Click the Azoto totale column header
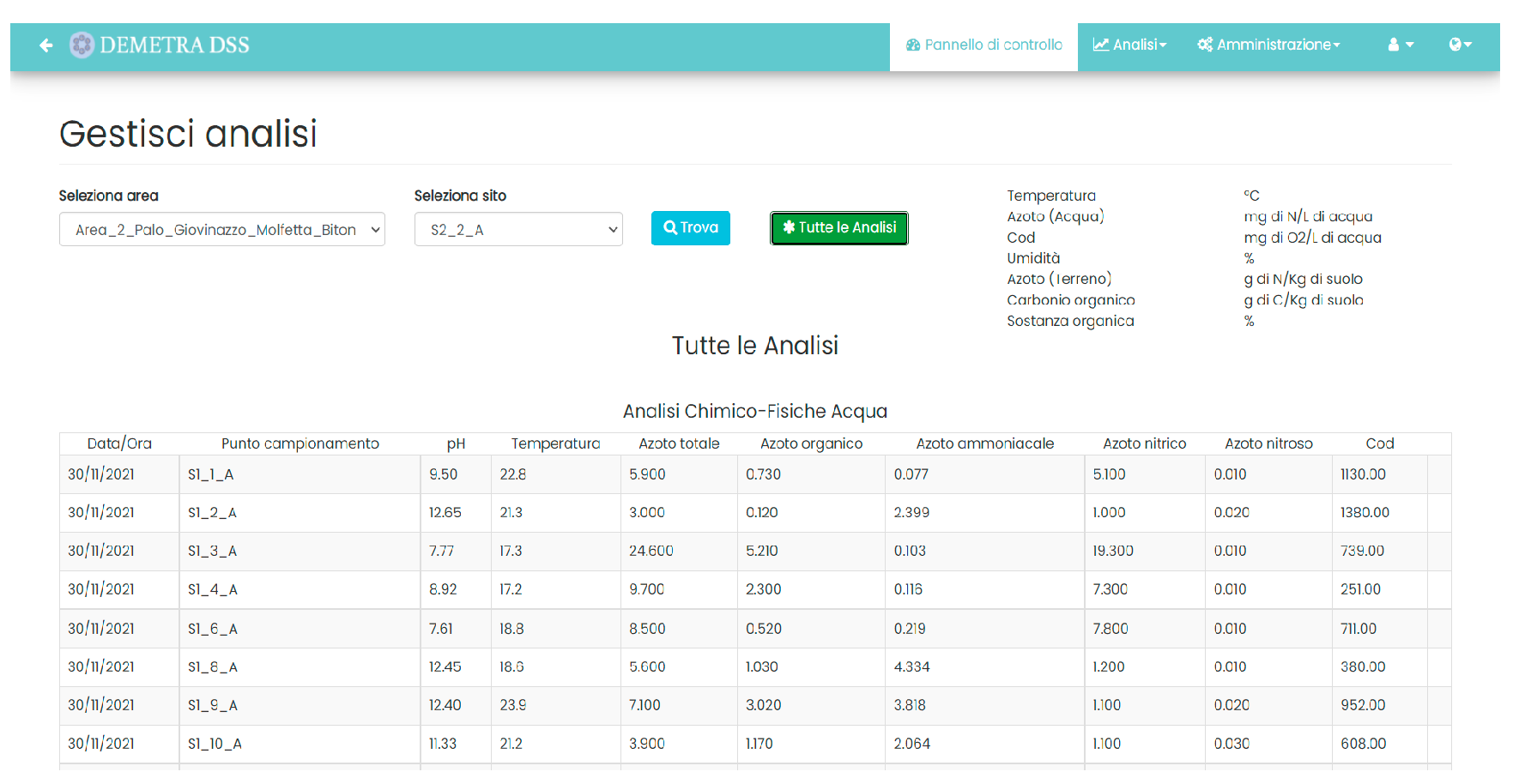Image resolution: width=1519 pixels, height=784 pixels. (x=679, y=443)
